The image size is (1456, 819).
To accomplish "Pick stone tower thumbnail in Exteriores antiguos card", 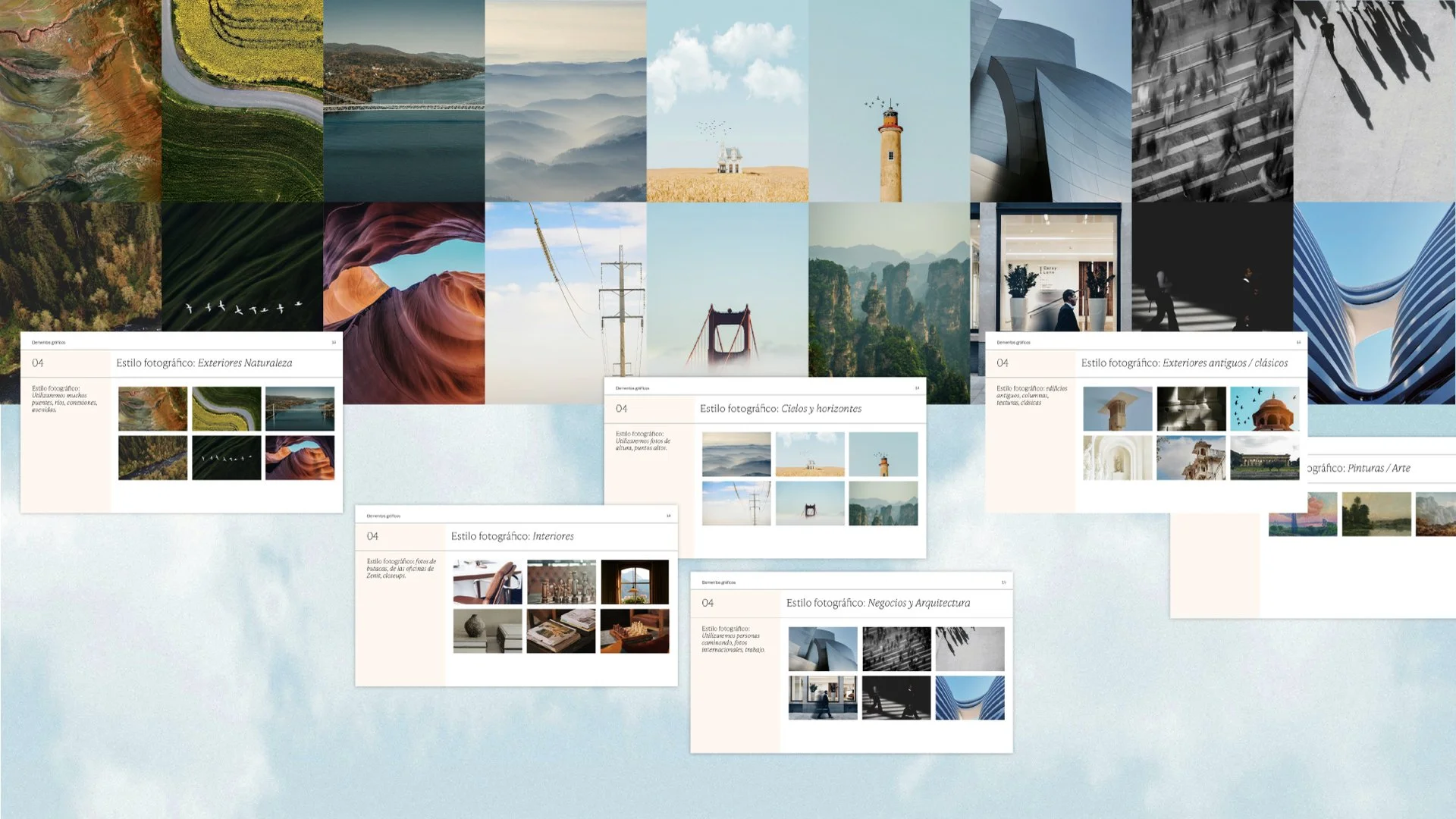I will click(x=1118, y=409).
